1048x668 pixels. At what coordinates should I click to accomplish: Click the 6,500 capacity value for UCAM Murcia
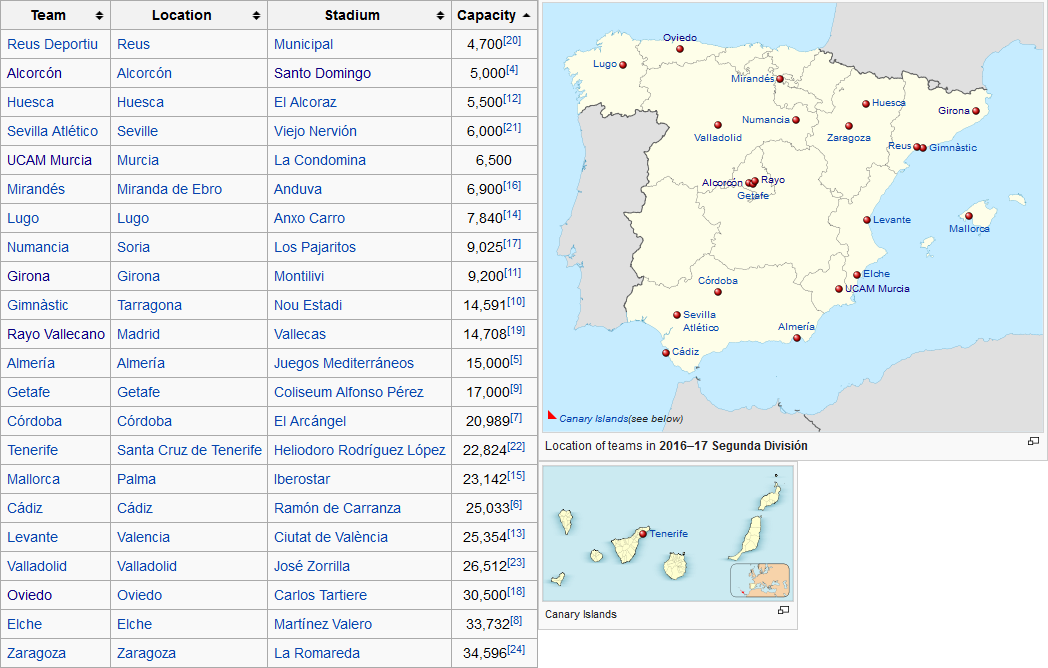(x=493, y=160)
